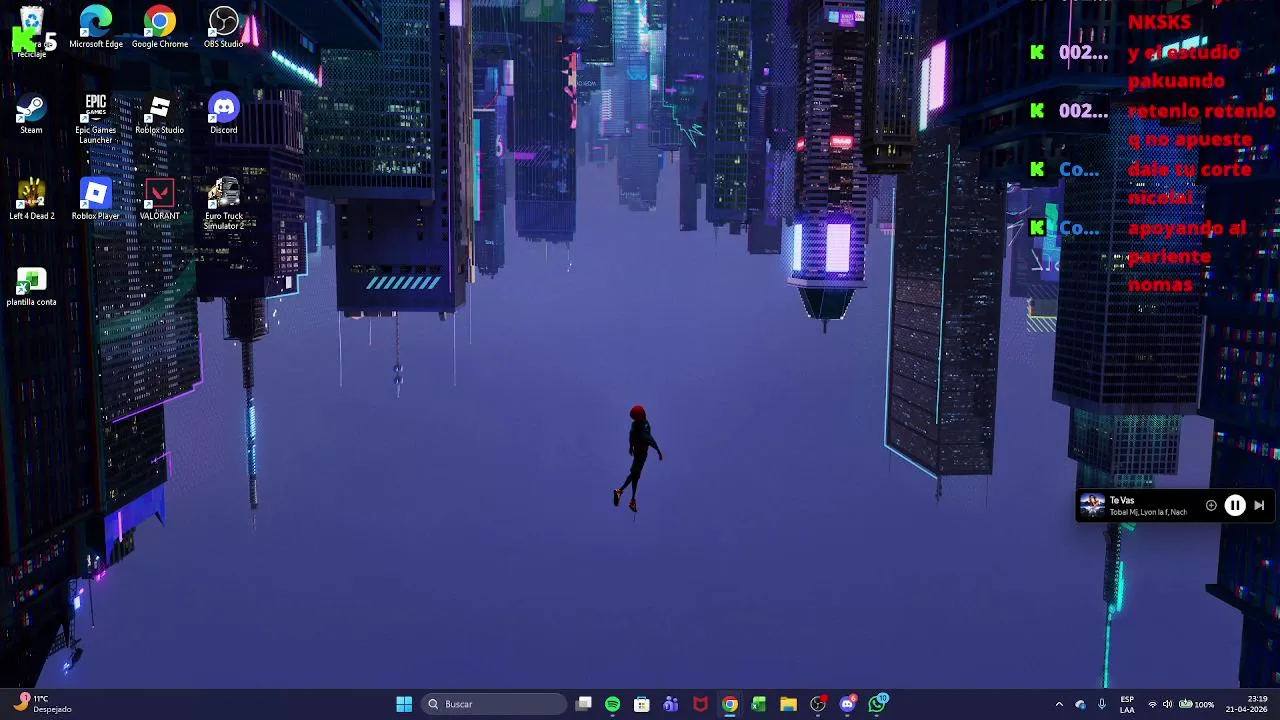Open the volume control in tray
This screenshot has height=720, width=1280.
click(1167, 704)
